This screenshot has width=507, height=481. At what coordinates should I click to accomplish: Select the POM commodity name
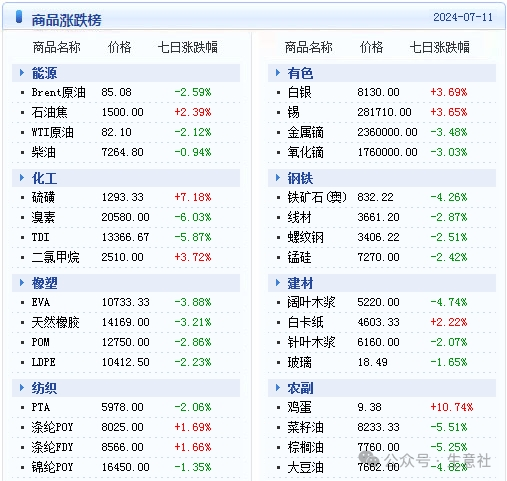pos(40,342)
